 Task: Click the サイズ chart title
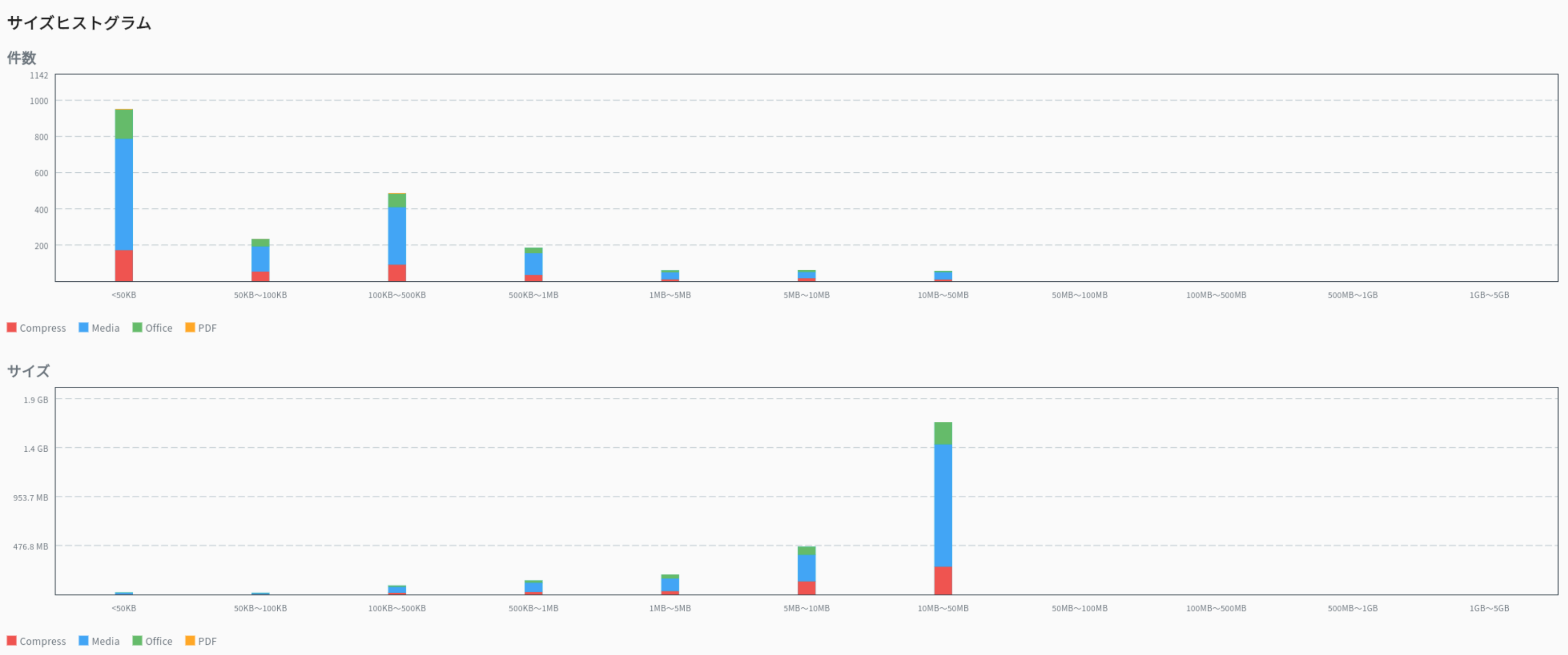pos(28,371)
